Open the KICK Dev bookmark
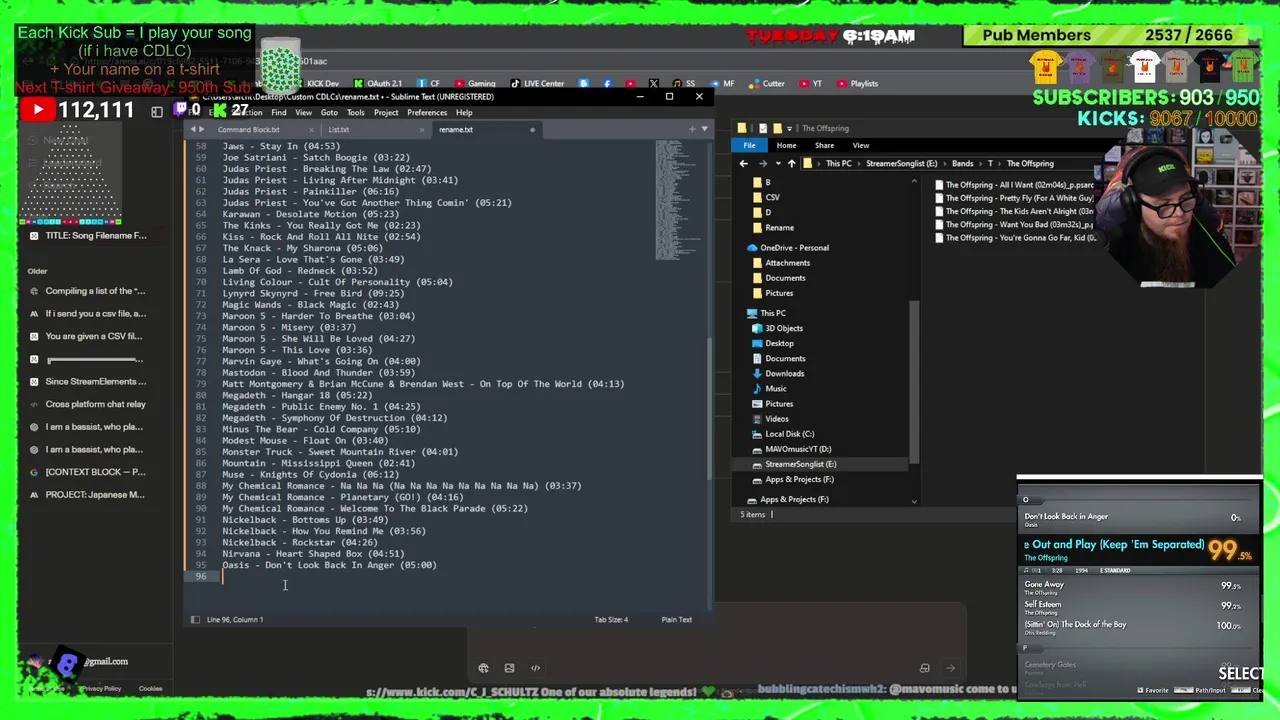Image resolution: width=1280 pixels, height=720 pixels. 322,84
